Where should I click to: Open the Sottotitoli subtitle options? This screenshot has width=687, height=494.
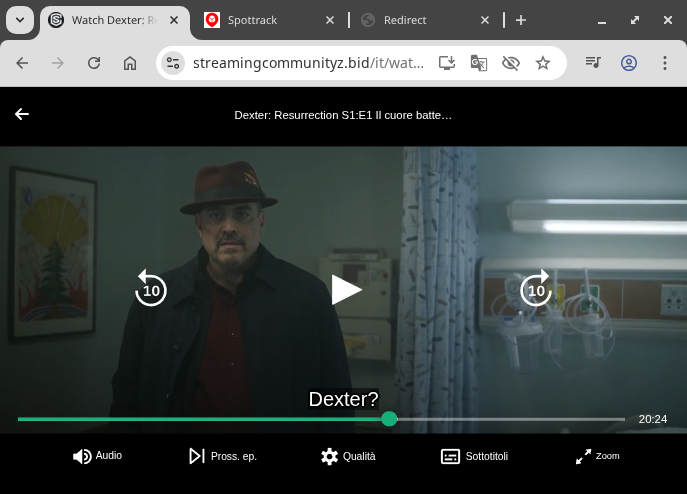coord(474,456)
